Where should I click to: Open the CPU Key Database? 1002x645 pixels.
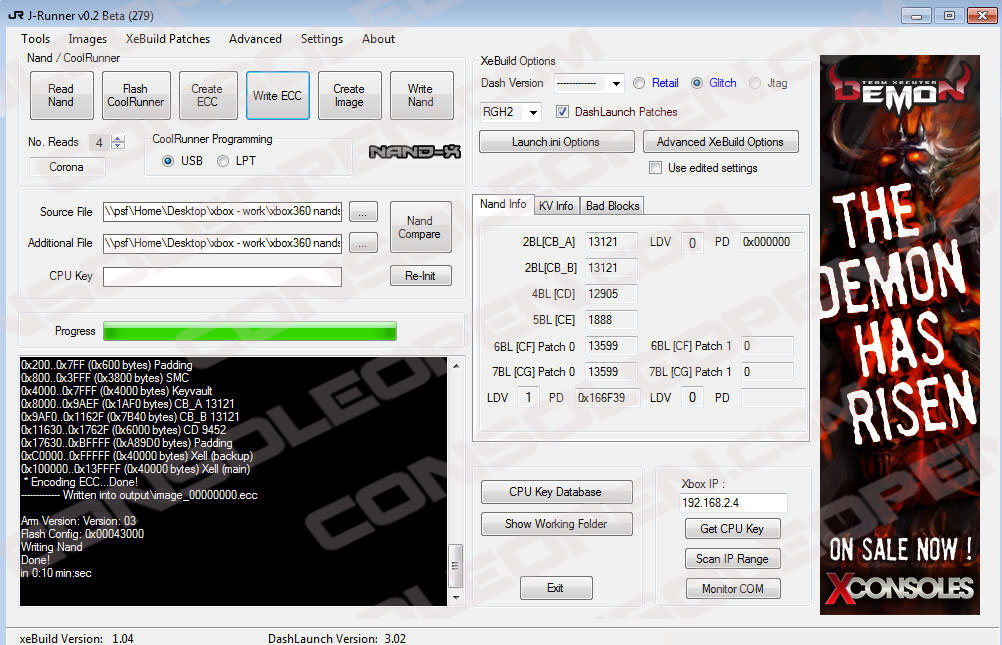pyautogui.click(x=556, y=492)
